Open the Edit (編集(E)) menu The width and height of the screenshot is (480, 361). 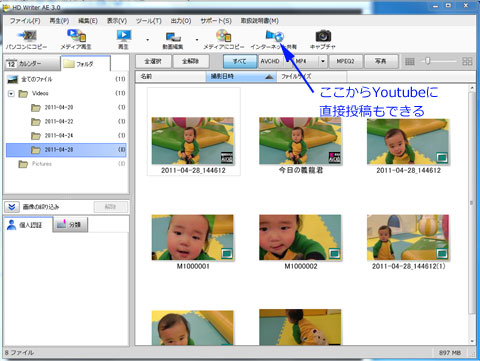pos(88,21)
